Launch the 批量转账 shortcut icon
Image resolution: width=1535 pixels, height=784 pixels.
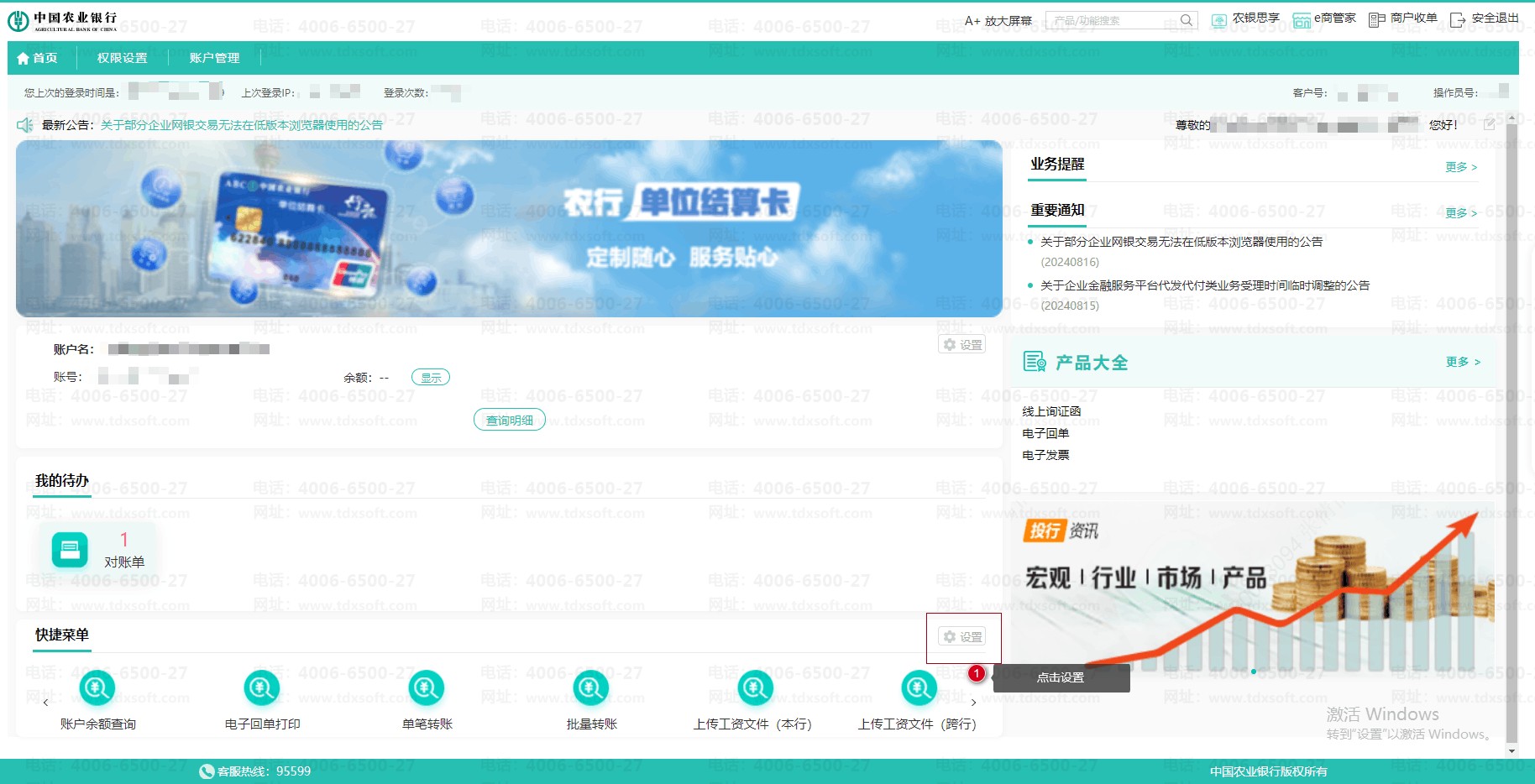[x=590, y=688]
